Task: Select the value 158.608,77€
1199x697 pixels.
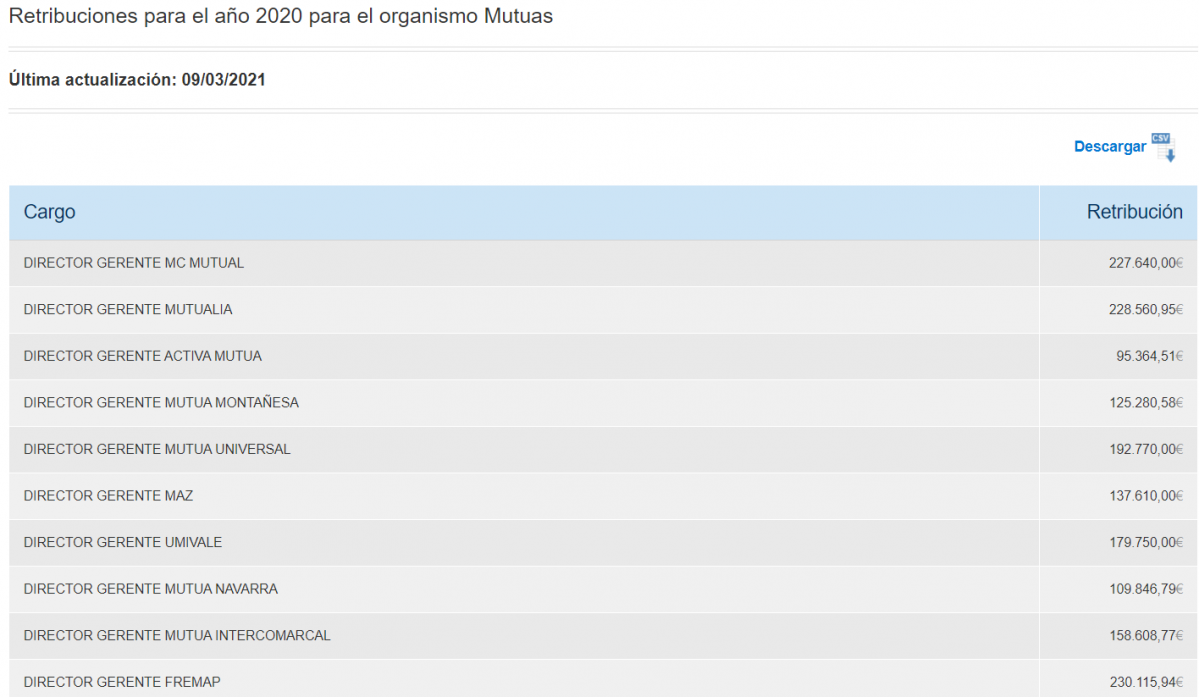Action: pyautogui.click(x=1145, y=636)
